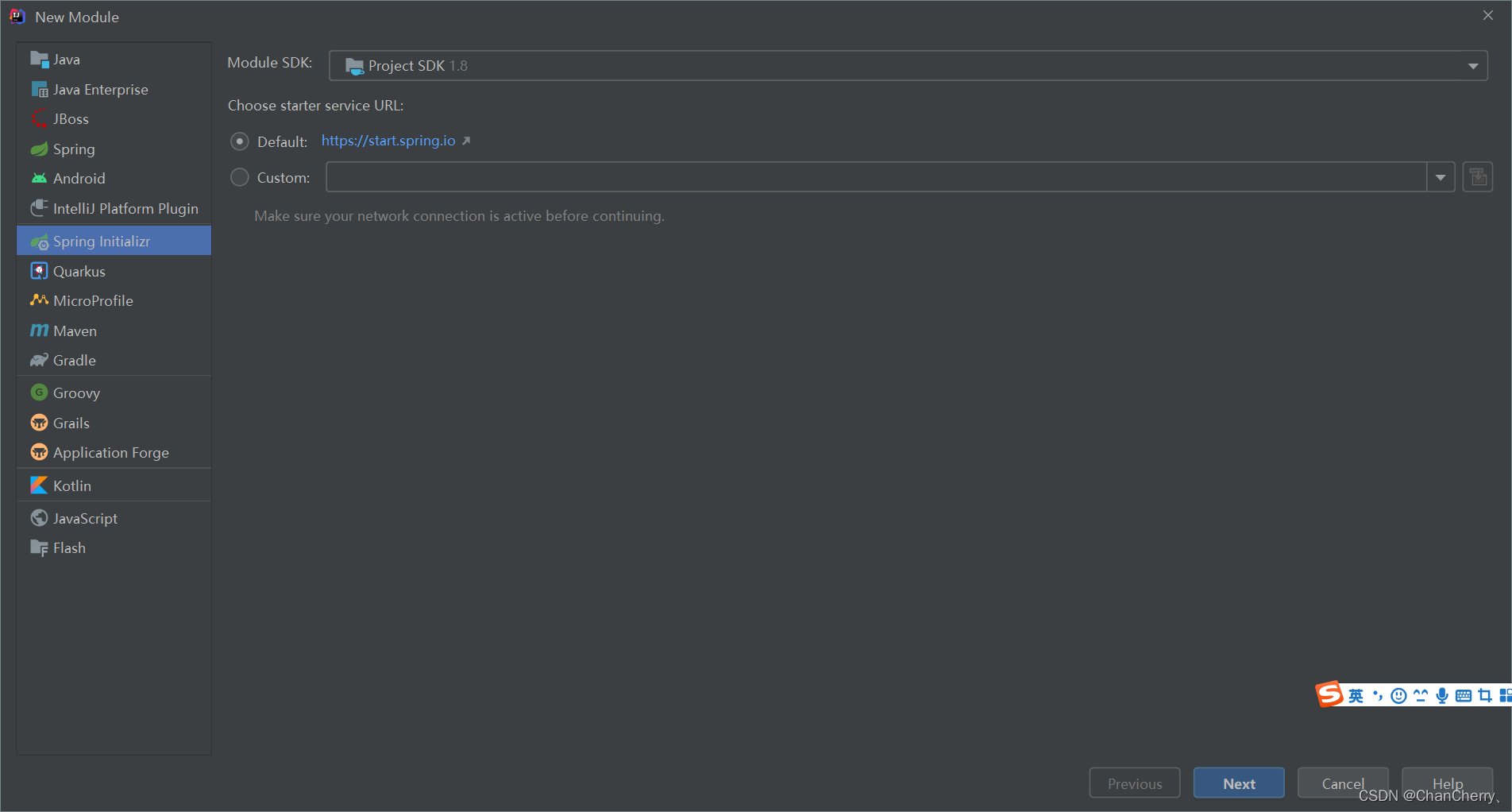
Task: Click IntelliJ Platform Plugin label
Action: pos(125,209)
